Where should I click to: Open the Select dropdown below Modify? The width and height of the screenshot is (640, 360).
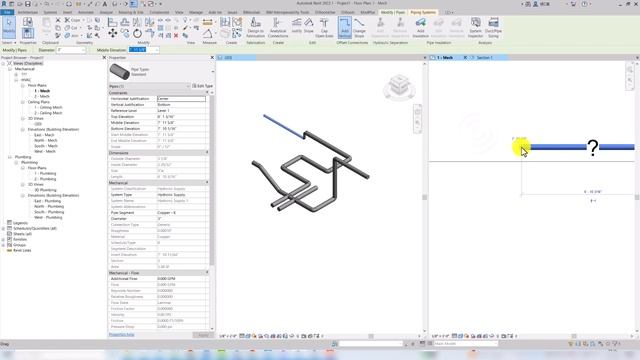coord(9,42)
